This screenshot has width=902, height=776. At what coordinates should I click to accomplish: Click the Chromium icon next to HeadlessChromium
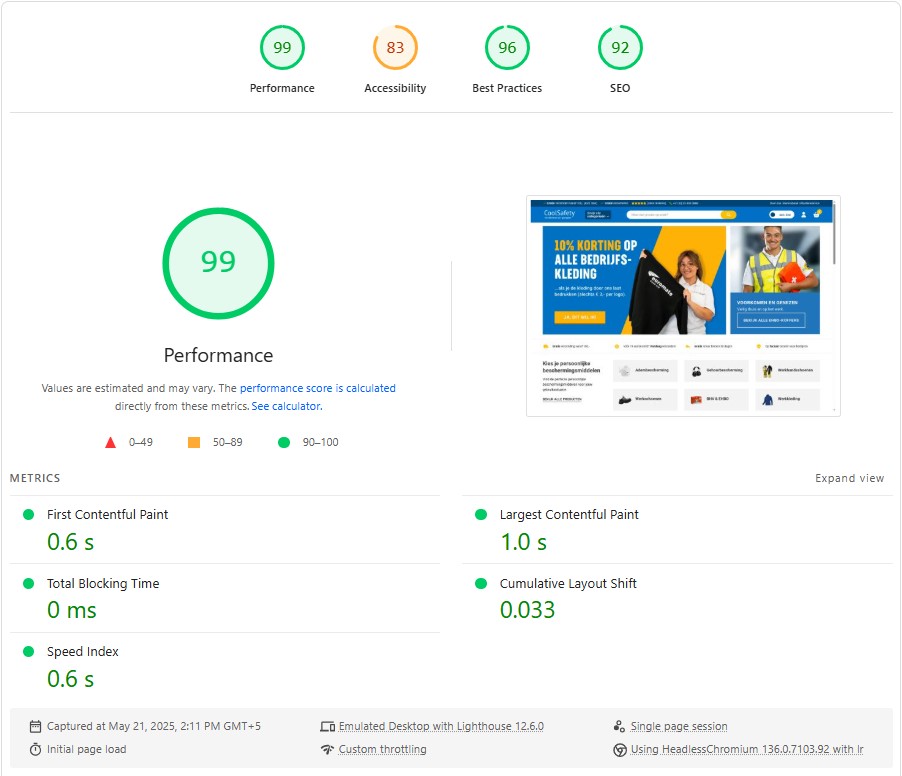click(622, 749)
